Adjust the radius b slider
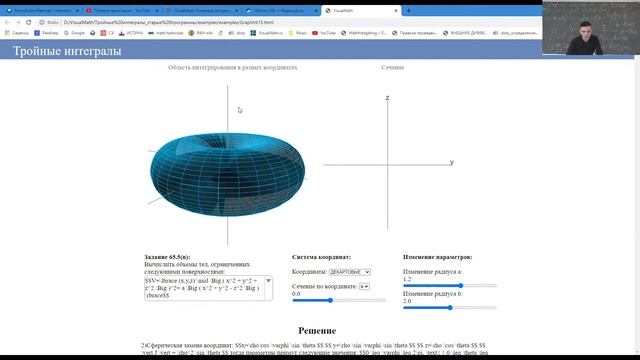 coord(450,308)
